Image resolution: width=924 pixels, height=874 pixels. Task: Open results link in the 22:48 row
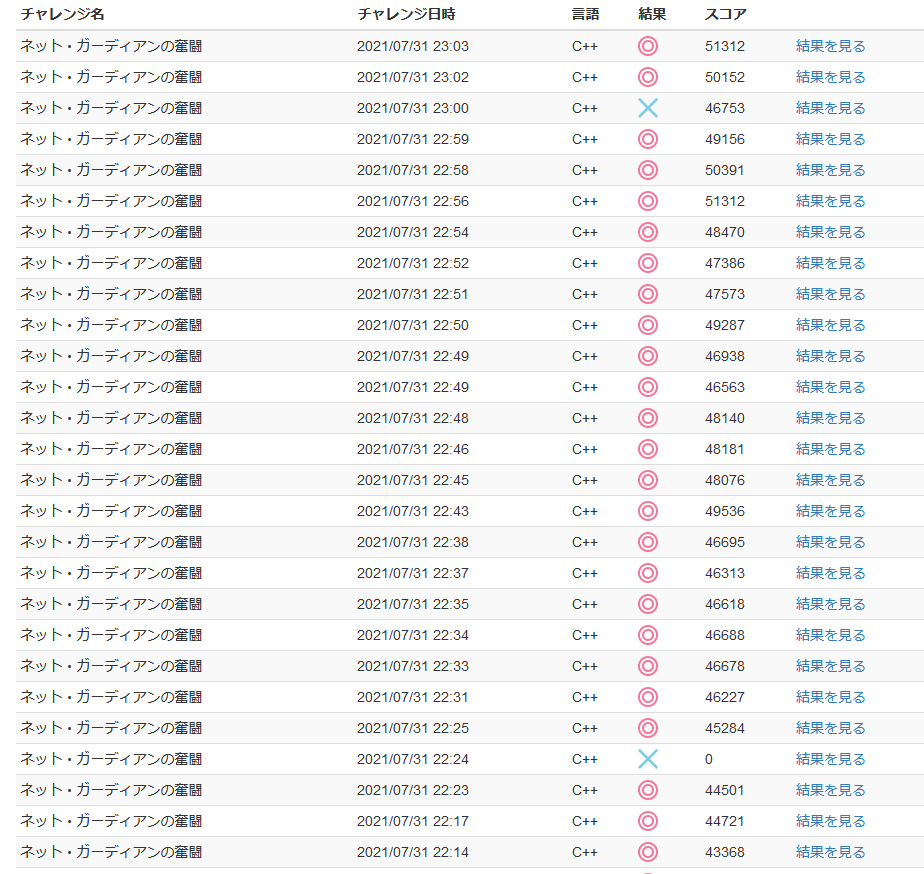point(830,418)
